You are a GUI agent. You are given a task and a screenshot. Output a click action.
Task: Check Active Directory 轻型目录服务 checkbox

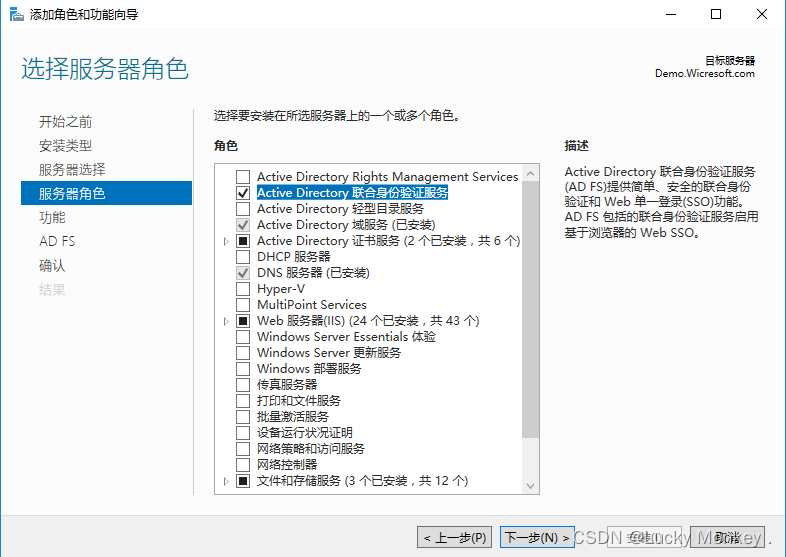click(x=243, y=209)
